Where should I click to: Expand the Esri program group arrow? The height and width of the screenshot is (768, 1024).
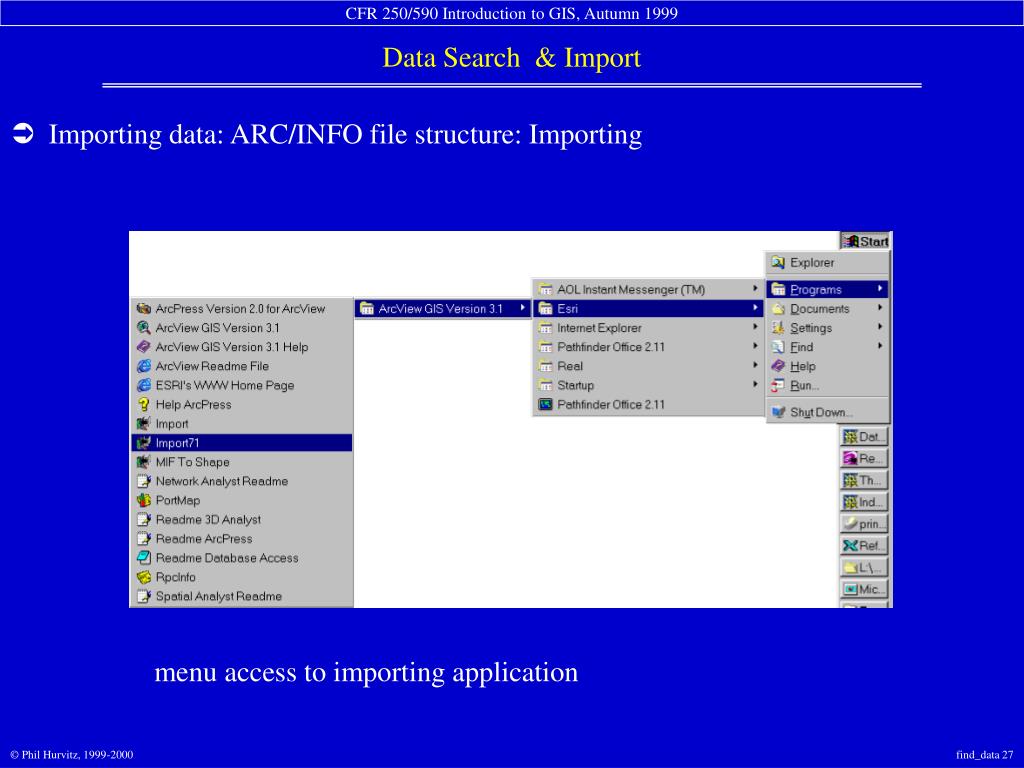point(755,308)
